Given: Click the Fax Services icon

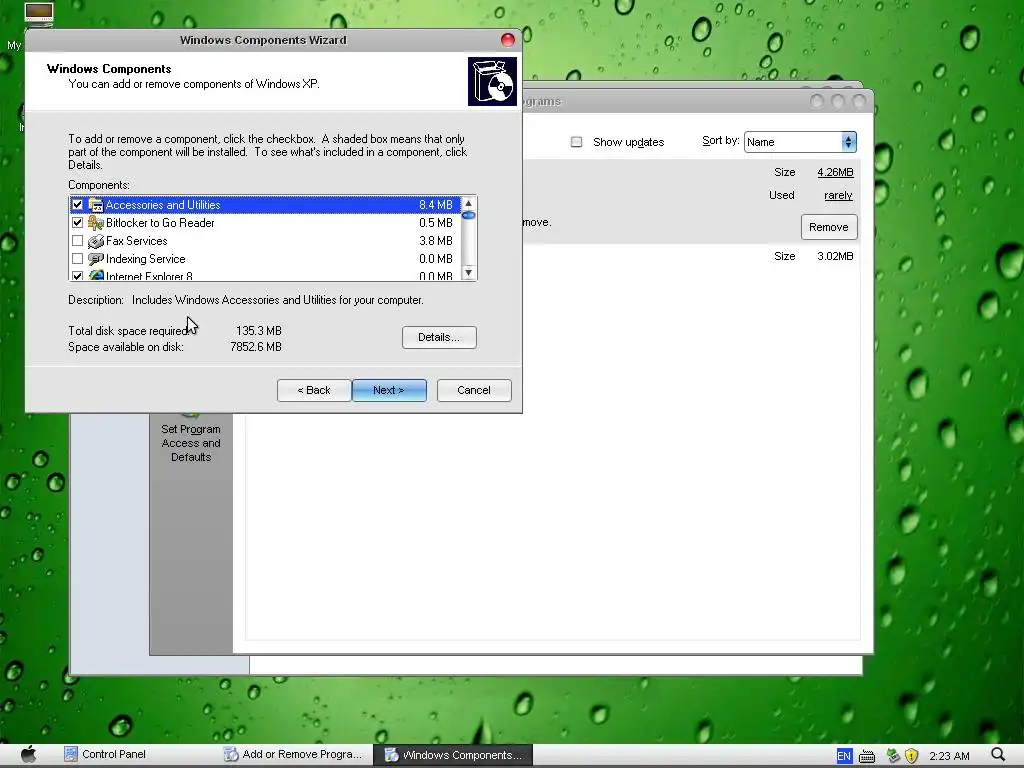Looking at the screenshot, I should click(x=96, y=241).
